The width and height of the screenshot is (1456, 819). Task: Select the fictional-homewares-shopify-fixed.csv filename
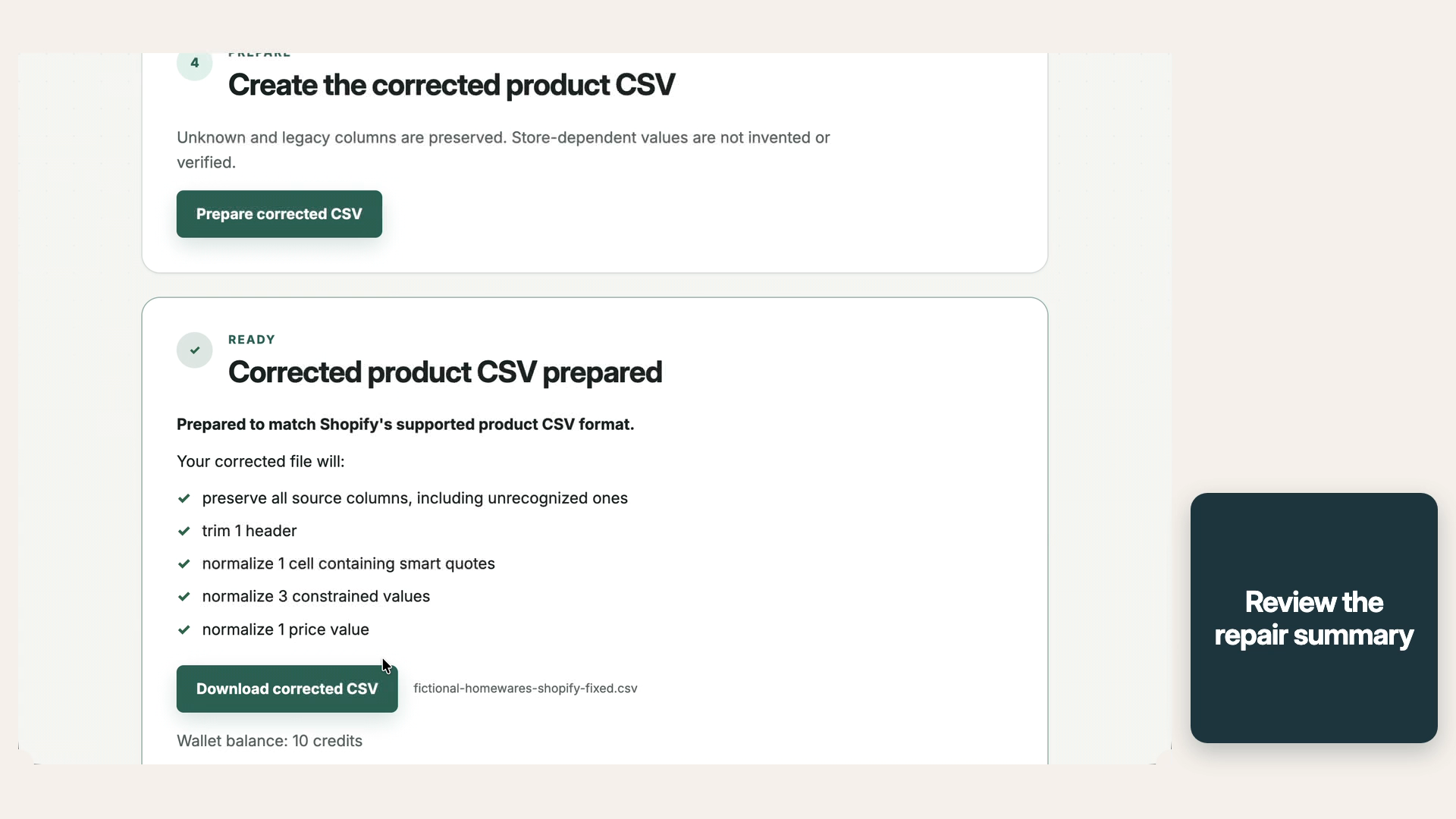(526, 689)
